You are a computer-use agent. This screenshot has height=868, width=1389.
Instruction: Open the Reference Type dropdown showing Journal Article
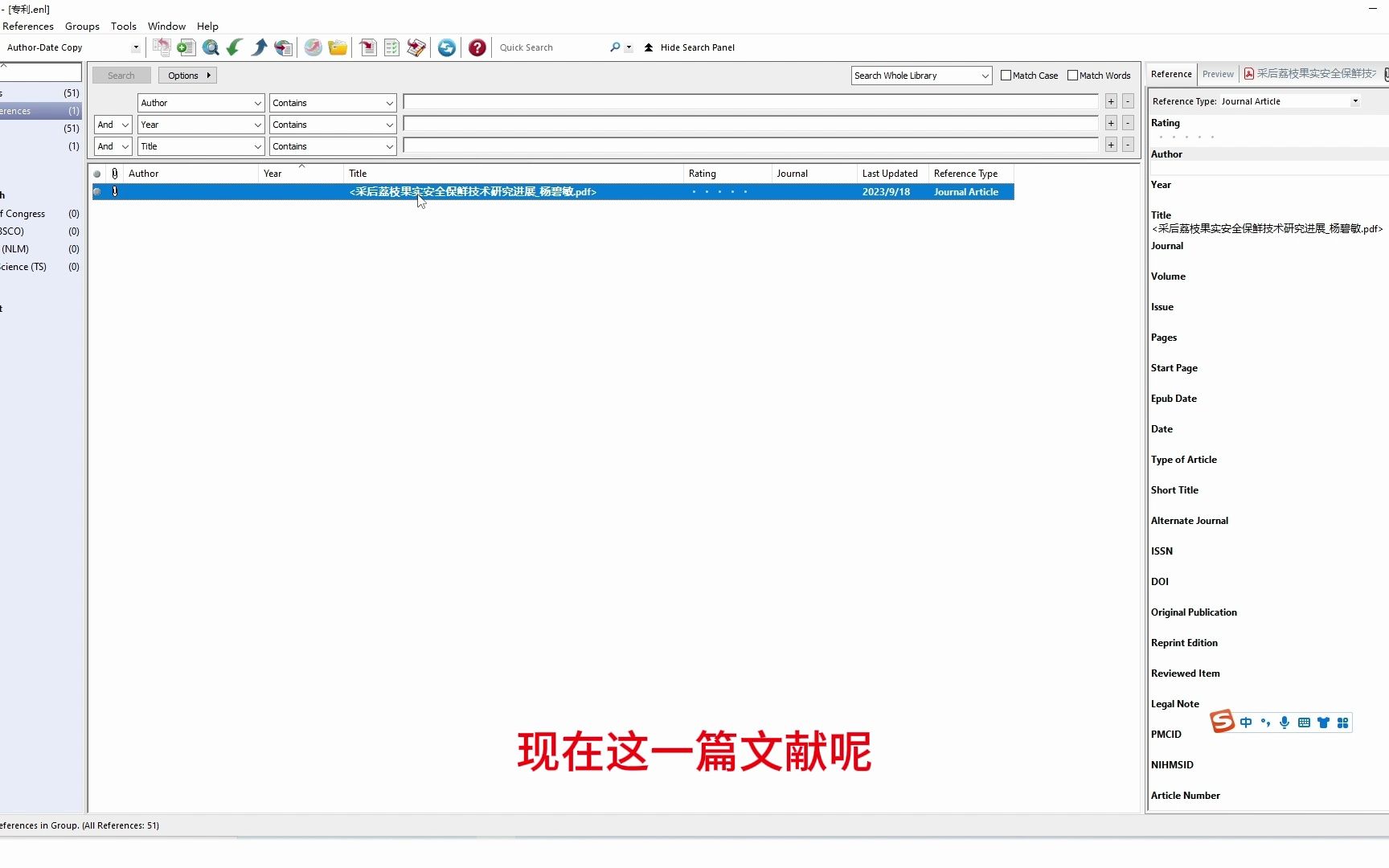click(x=1355, y=101)
